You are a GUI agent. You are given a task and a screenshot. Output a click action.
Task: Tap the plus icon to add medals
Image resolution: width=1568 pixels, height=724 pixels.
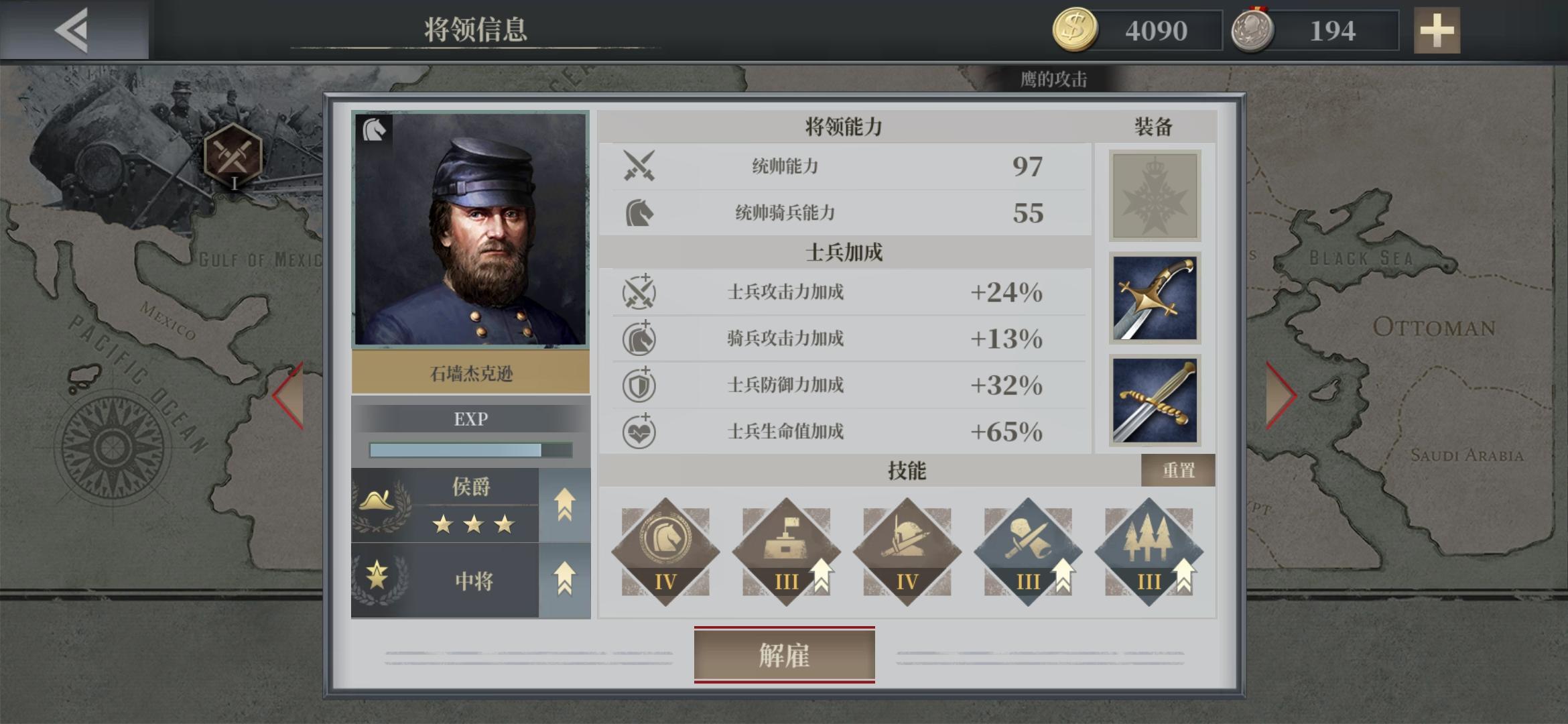point(1437,30)
